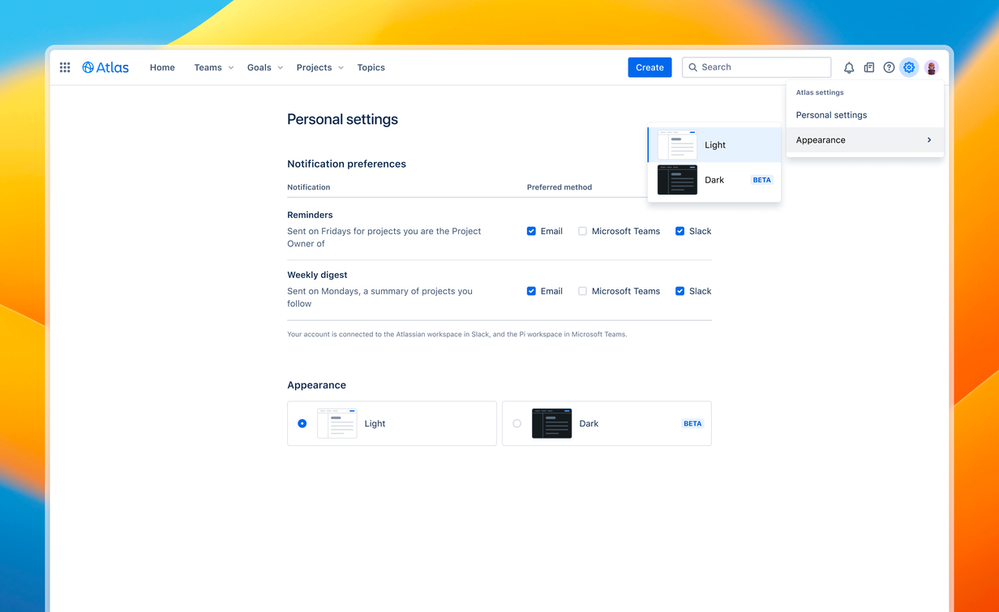
Task: Click the Weekly digest row title
Action: (x=317, y=274)
